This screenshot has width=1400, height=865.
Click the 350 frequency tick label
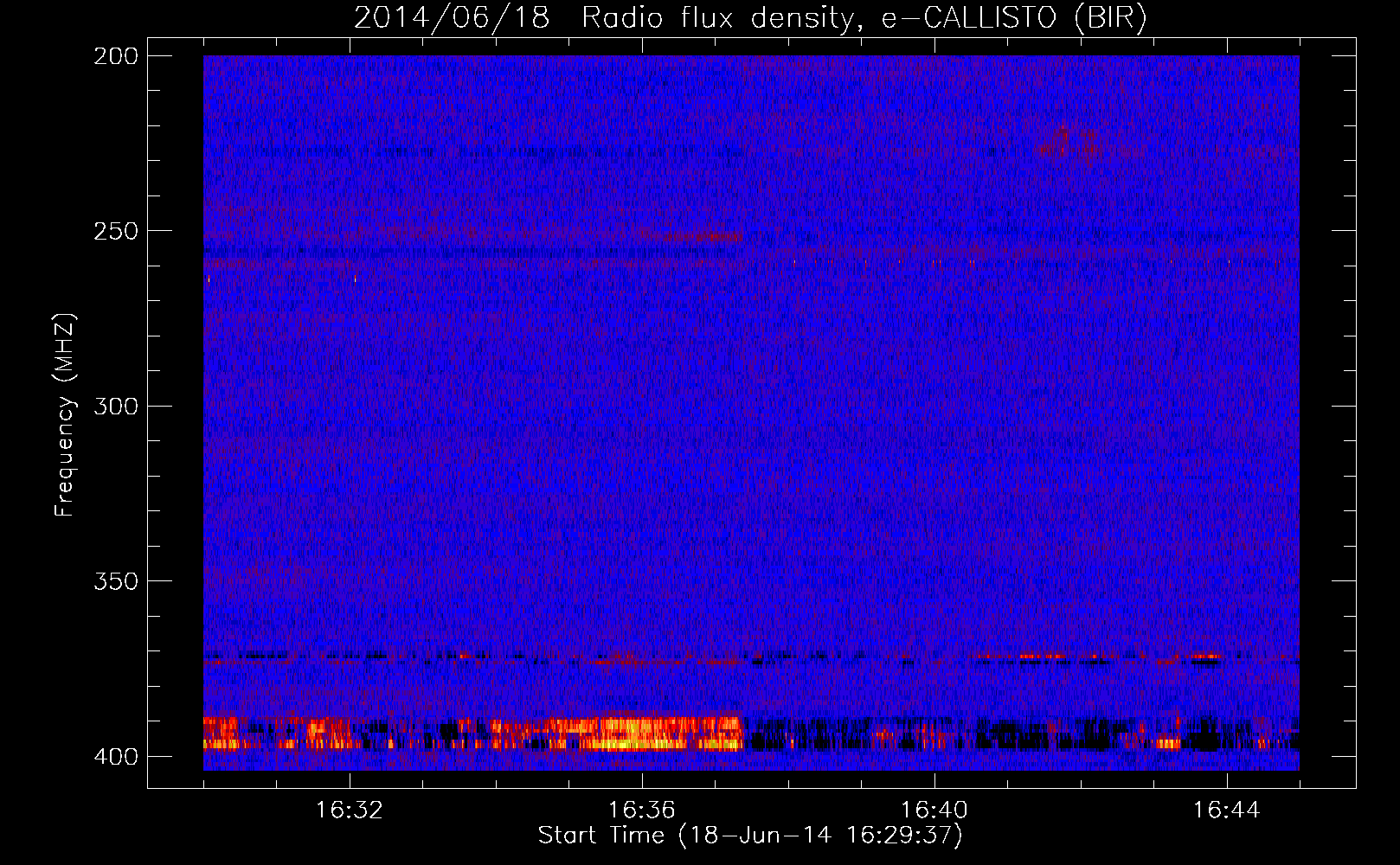pyautogui.click(x=116, y=581)
